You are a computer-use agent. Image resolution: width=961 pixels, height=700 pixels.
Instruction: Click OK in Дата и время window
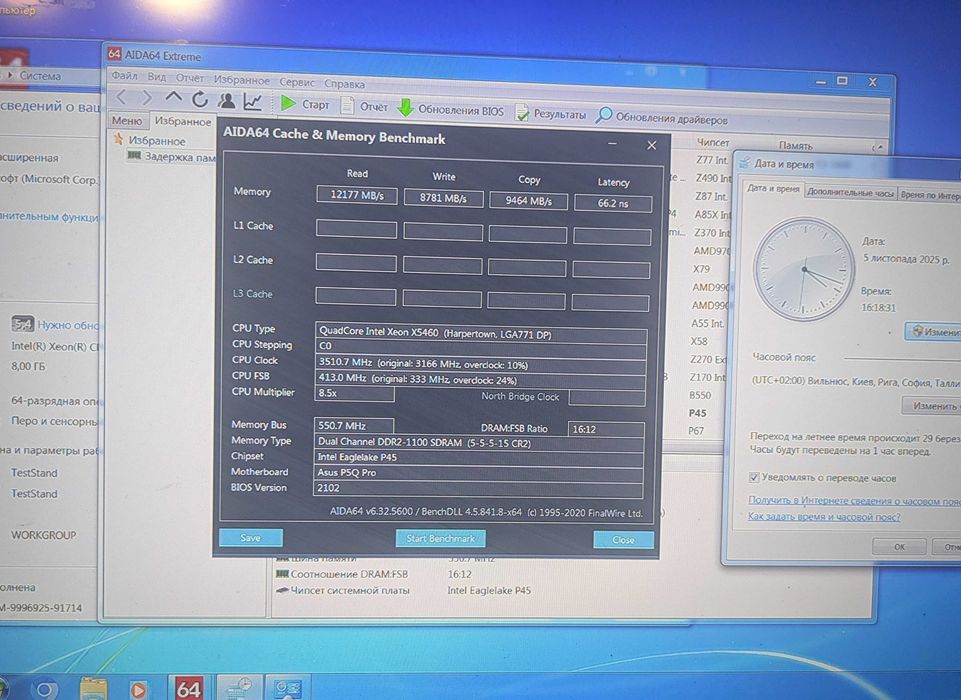pyautogui.click(x=899, y=546)
